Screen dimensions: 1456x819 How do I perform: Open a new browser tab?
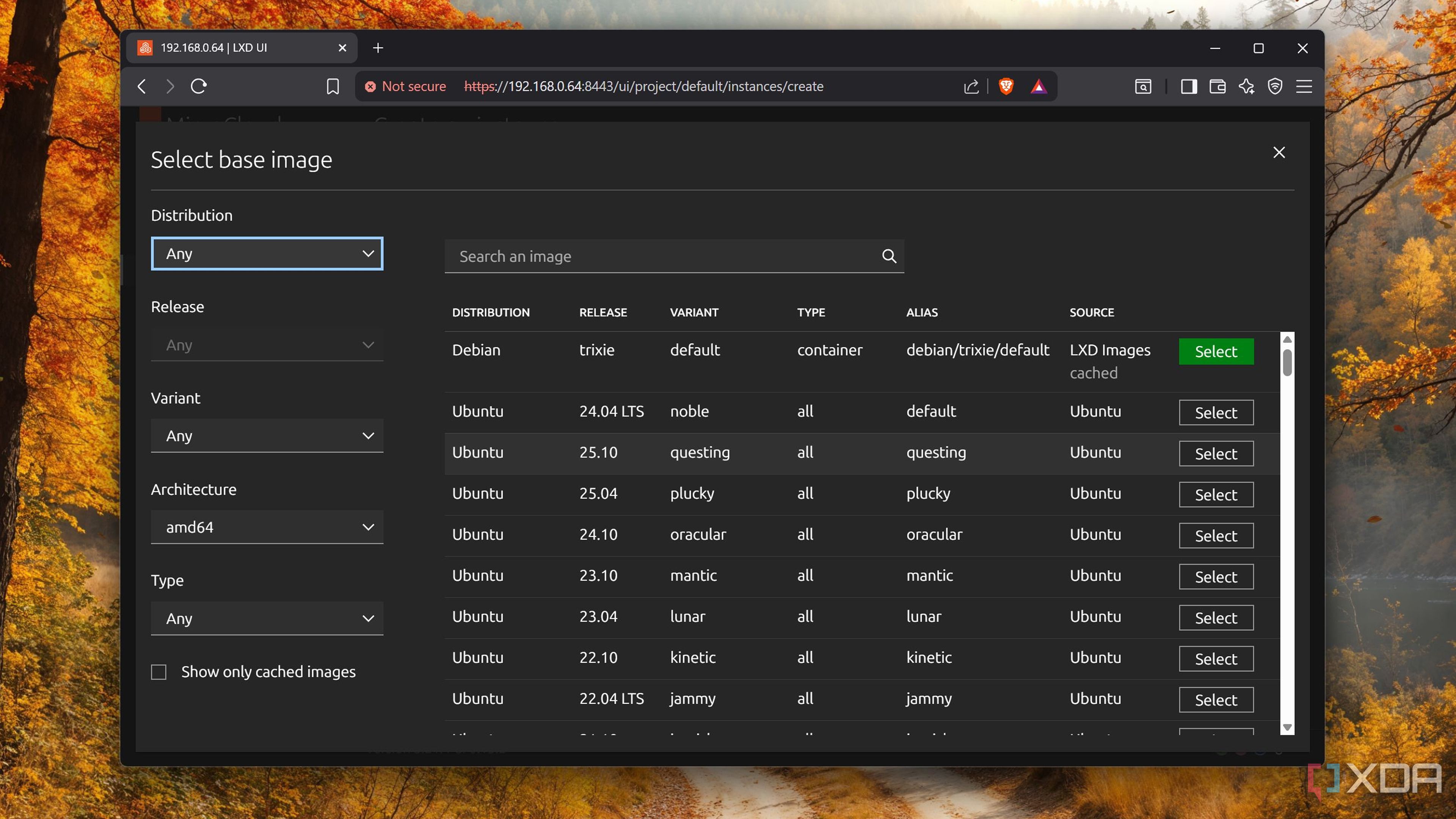[378, 48]
